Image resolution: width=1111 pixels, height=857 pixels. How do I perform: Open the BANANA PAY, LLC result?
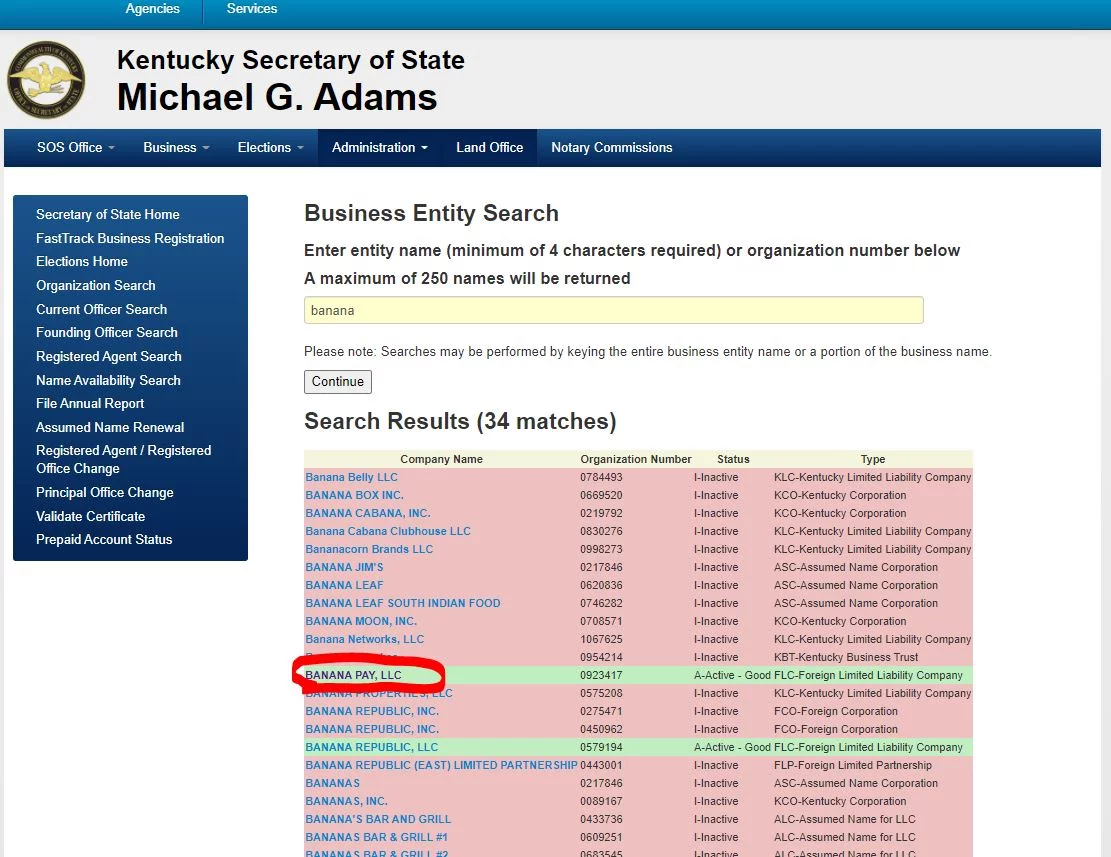[353, 675]
